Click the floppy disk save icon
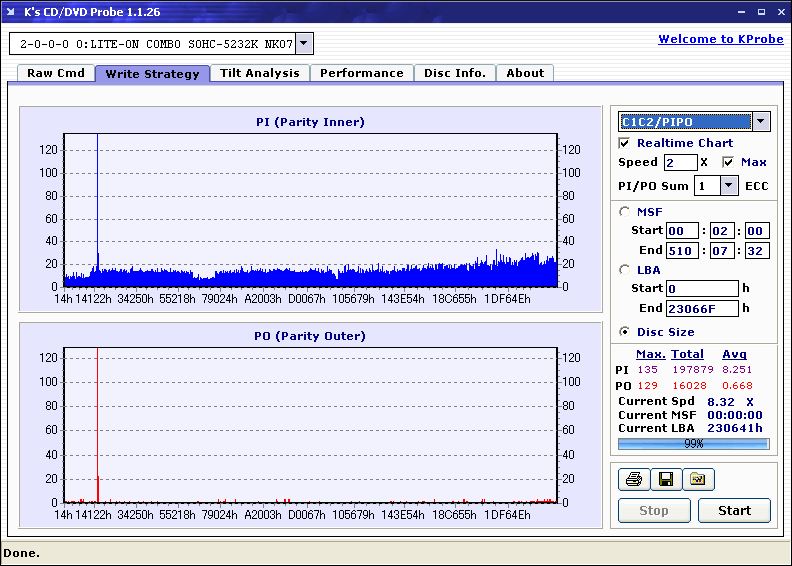Viewport: 792px width, 566px height. pyautogui.click(x=665, y=480)
